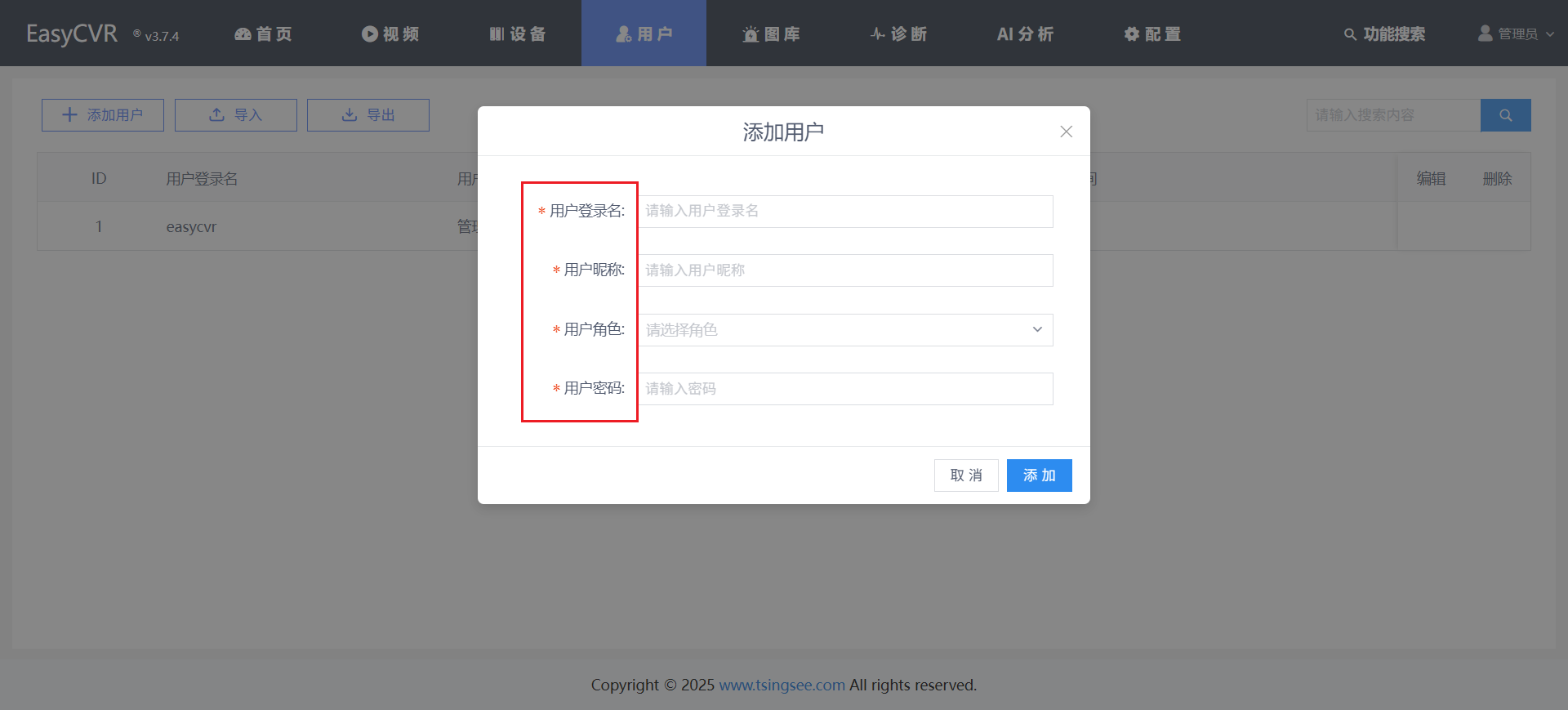Open the www.tsingsee.com footer link
1568x710 pixels.
782,685
